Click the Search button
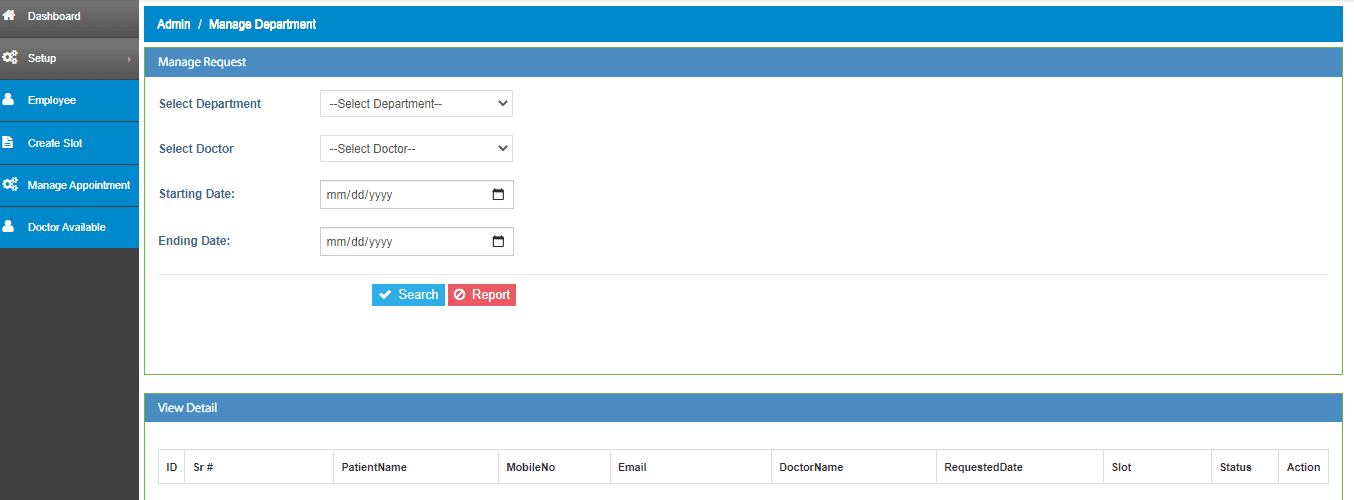 408,295
